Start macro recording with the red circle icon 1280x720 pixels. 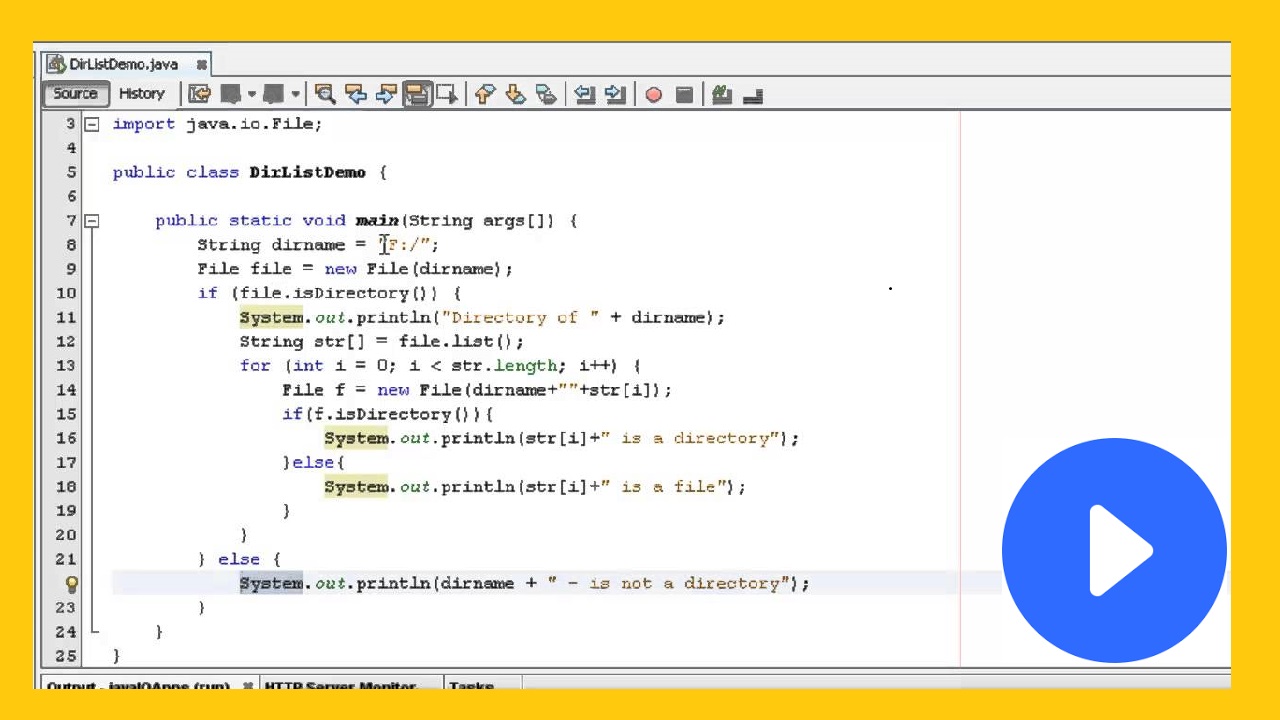[x=652, y=93]
